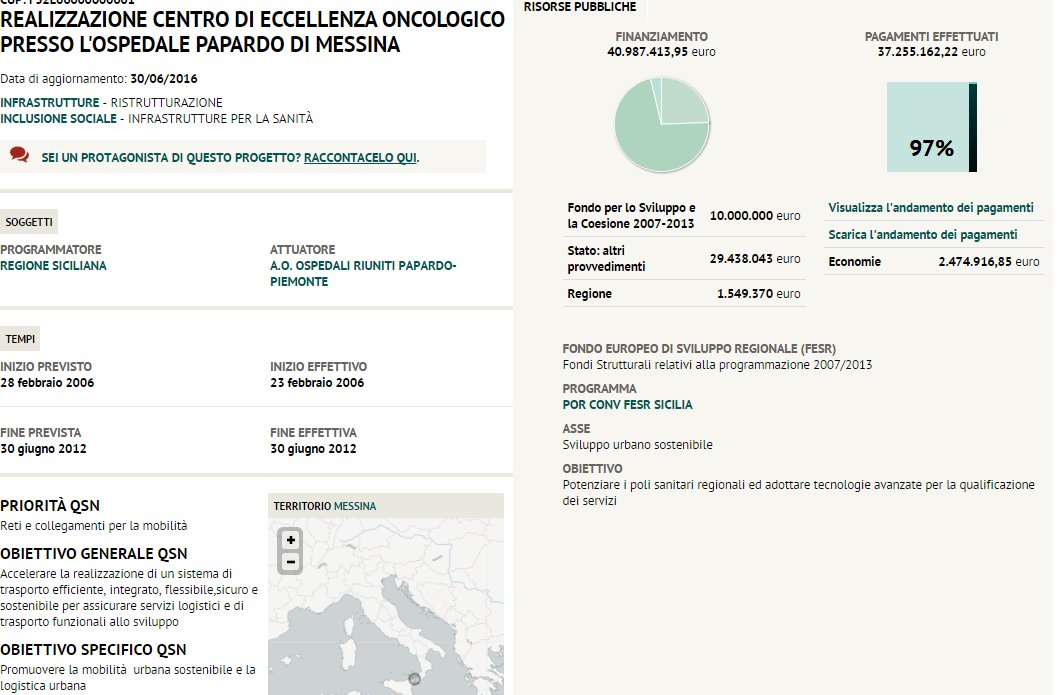
Task: Click INIZIO EFFETTIVO date 23 febbraio 2006
Action: [317, 382]
